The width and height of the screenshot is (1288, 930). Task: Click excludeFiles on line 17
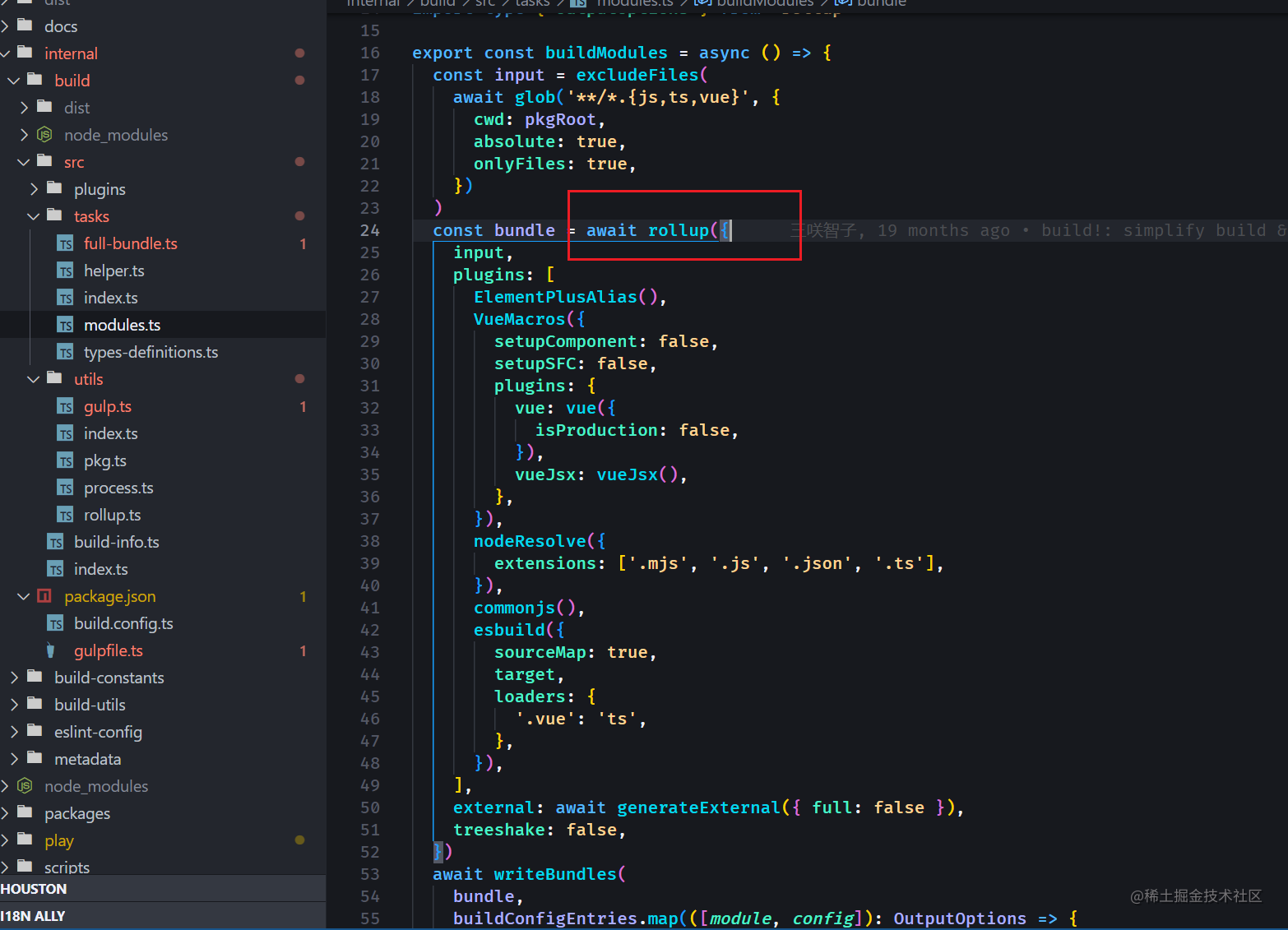pyautogui.click(x=637, y=75)
